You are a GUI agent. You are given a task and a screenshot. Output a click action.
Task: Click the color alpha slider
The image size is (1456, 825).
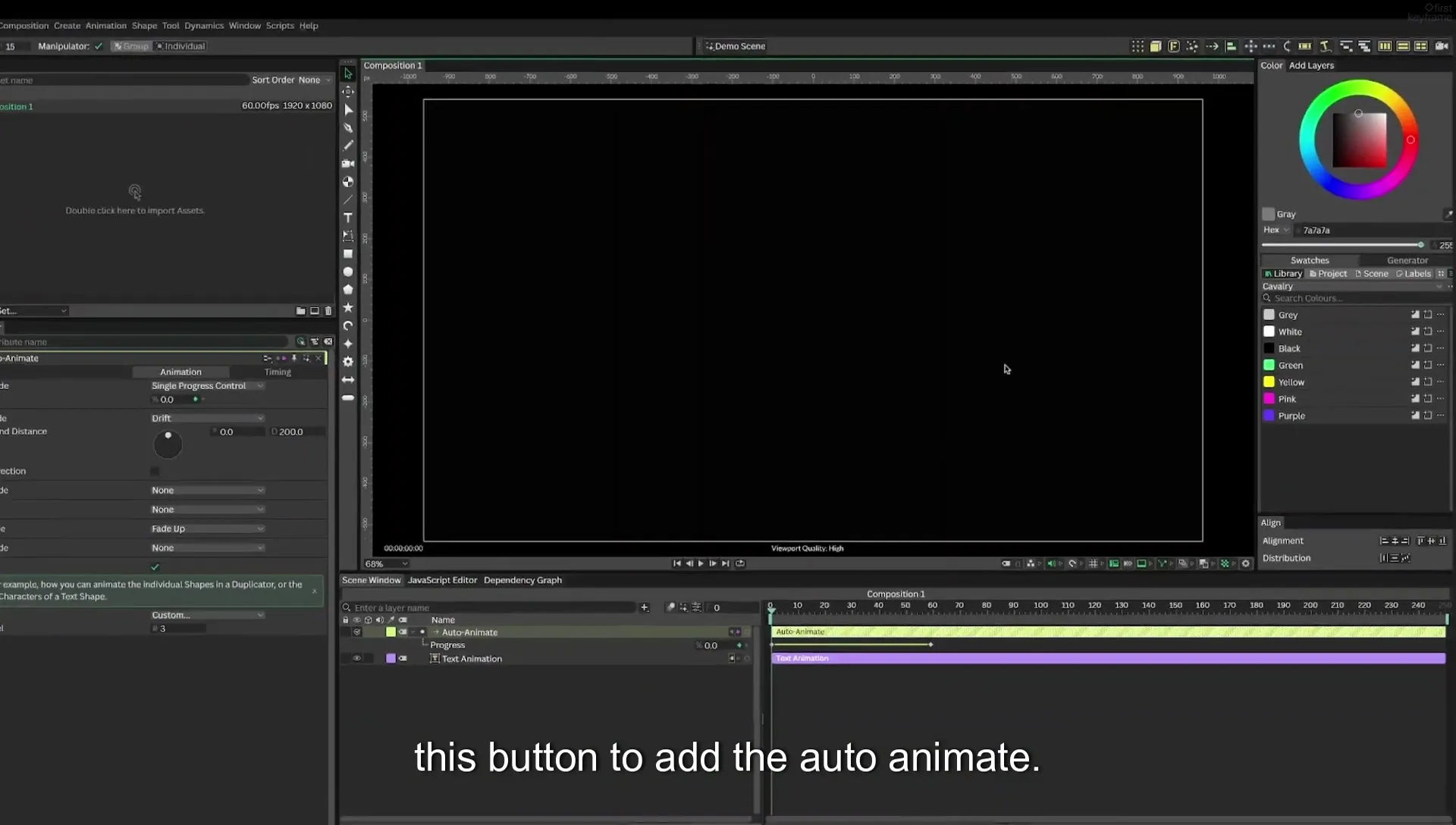point(1342,245)
